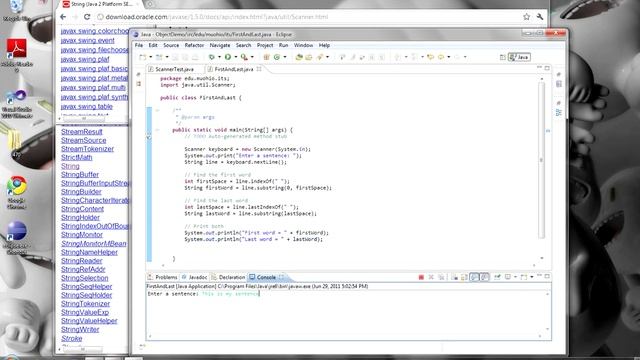Click the editor vertical scrollbar

(x=542, y=160)
